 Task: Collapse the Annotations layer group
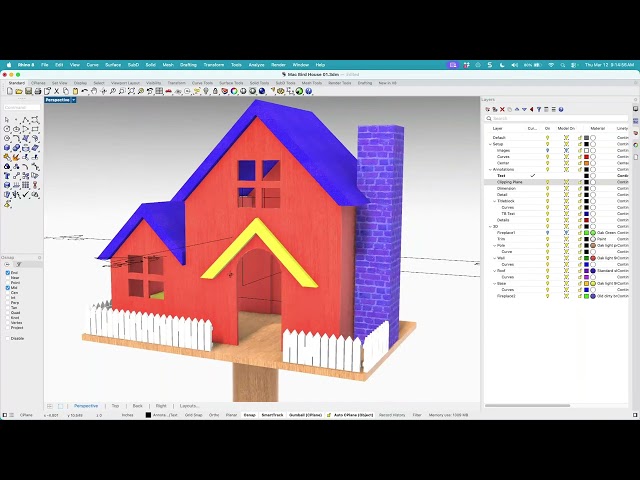coord(490,169)
